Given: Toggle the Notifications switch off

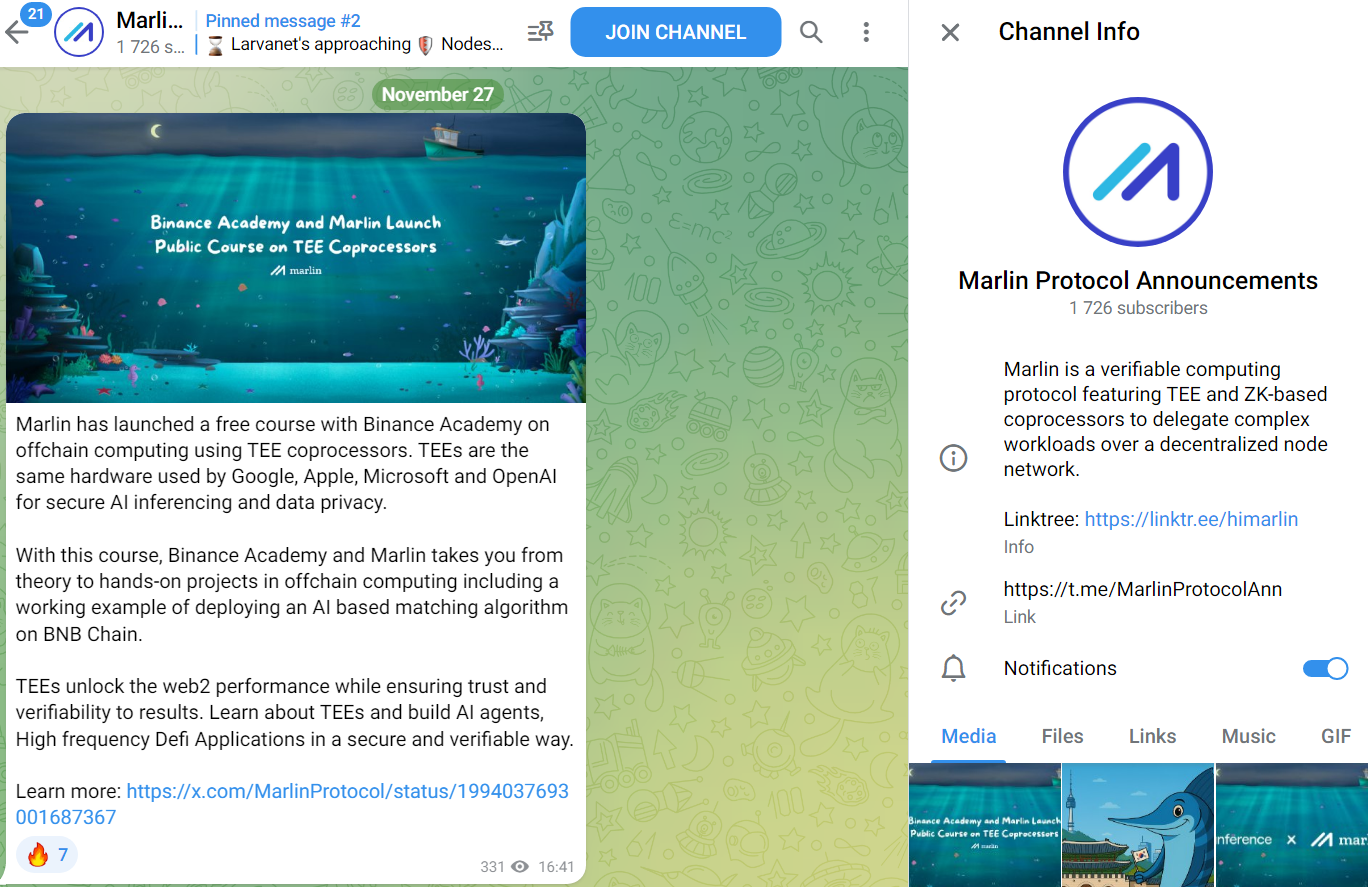Looking at the screenshot, I should point(1325,668).
